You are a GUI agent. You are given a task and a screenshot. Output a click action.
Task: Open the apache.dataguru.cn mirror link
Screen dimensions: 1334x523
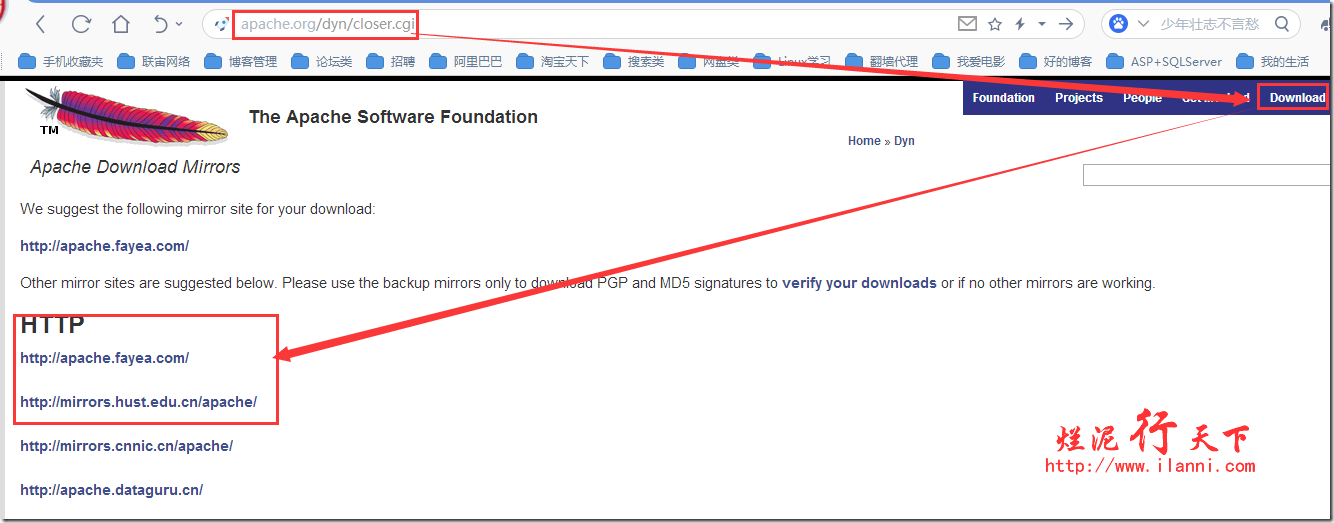click(x=111, y=490)
